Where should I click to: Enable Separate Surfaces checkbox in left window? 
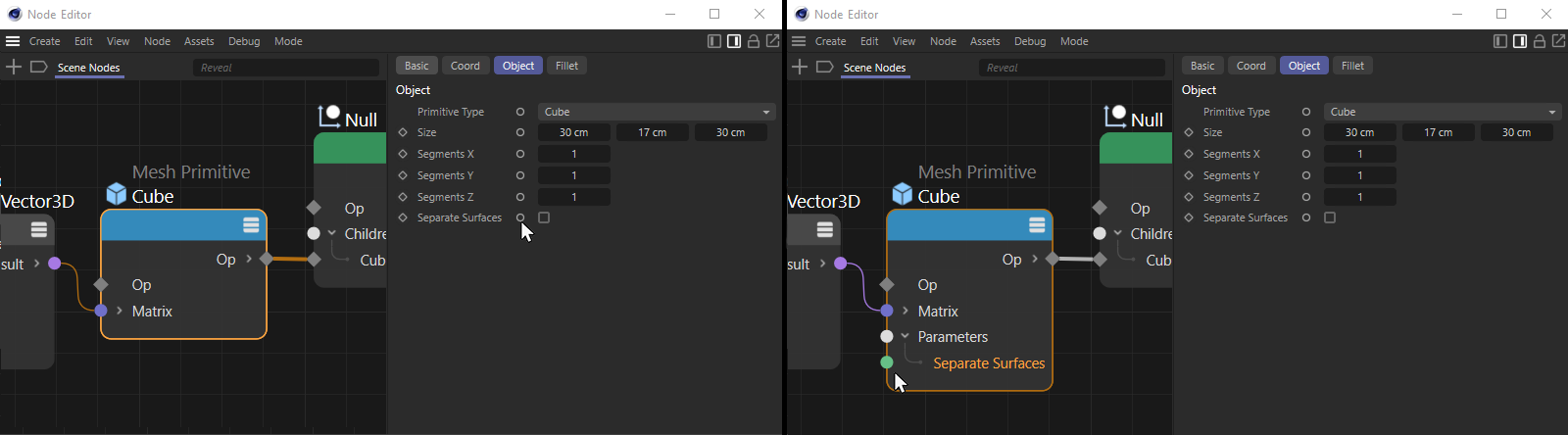544,217
